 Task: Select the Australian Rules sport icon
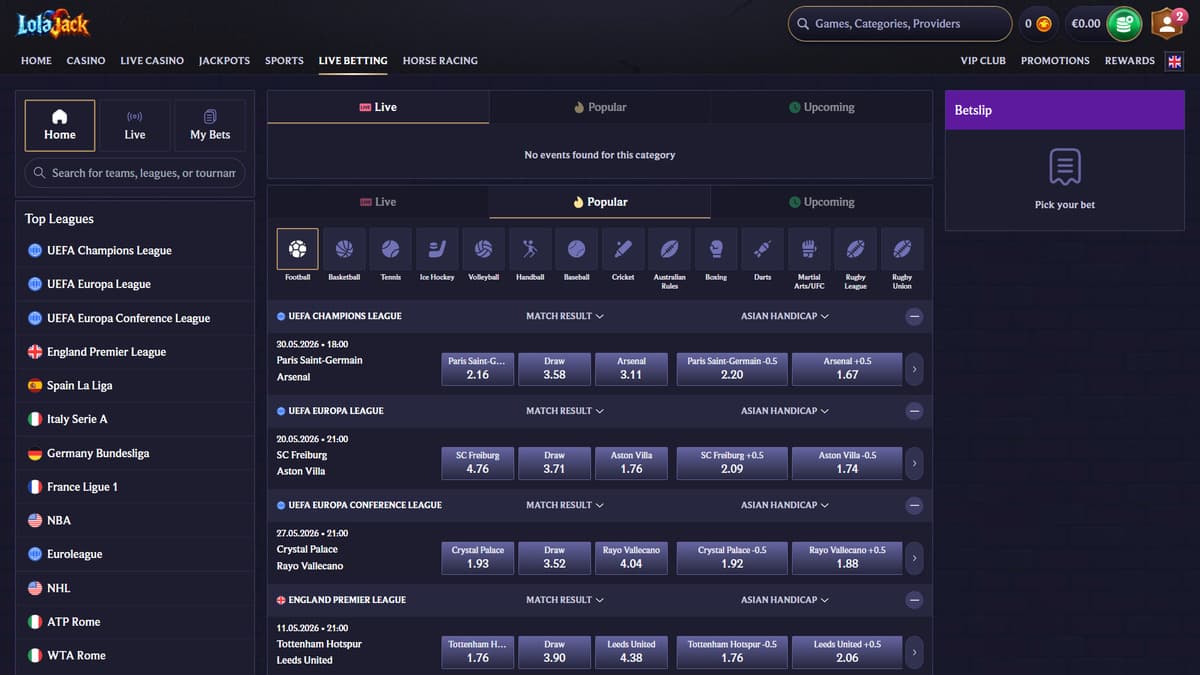tap(669, 249)
